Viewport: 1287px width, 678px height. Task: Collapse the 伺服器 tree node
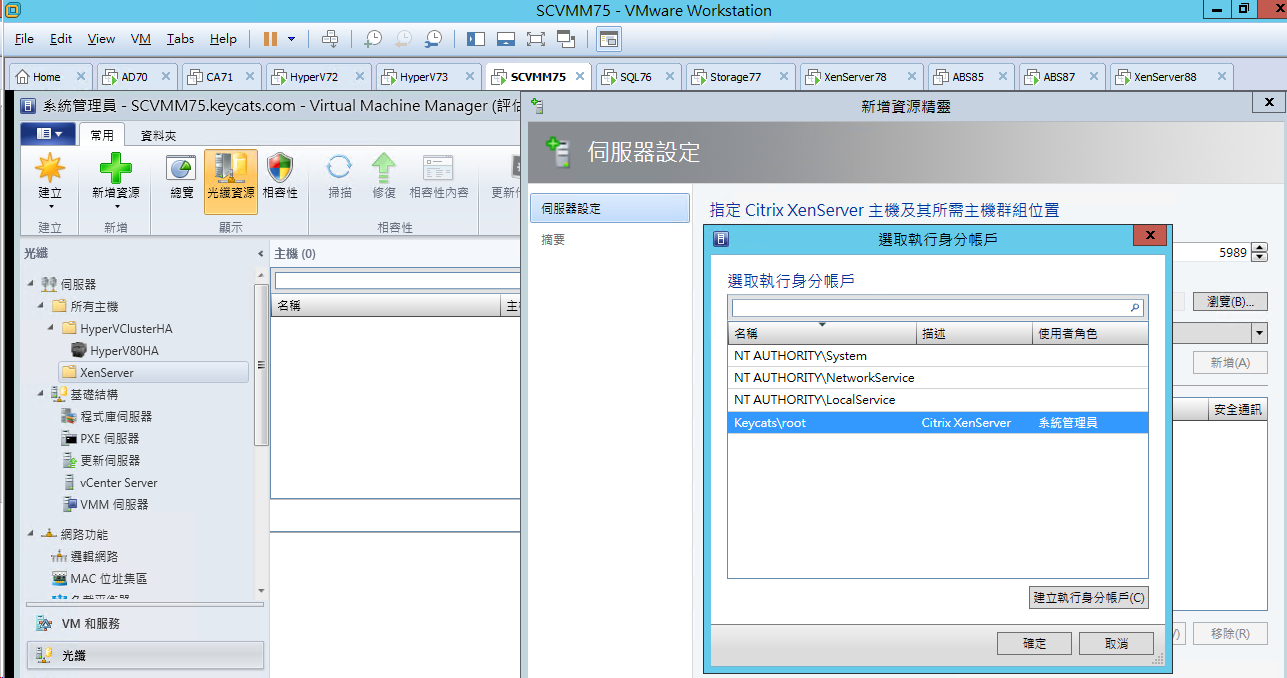(31, 285)
